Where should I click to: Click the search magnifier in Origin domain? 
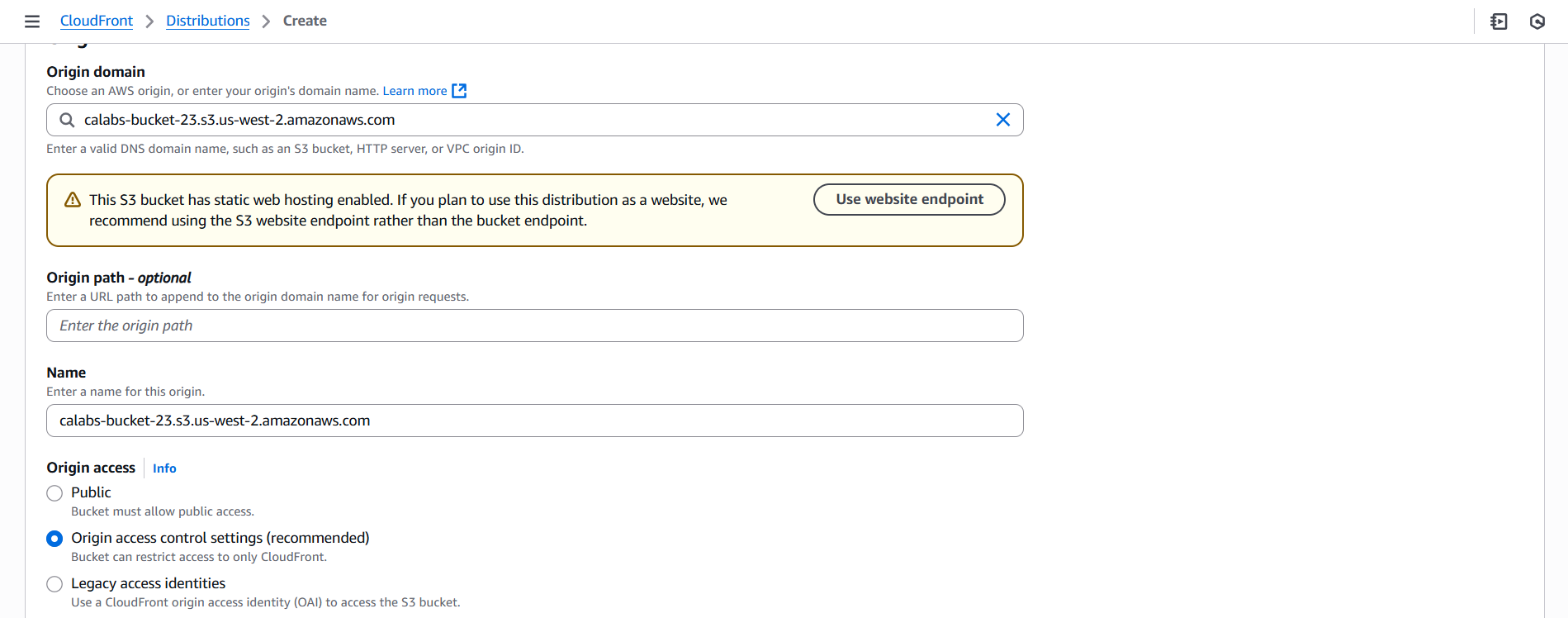[x=67, y=120]
